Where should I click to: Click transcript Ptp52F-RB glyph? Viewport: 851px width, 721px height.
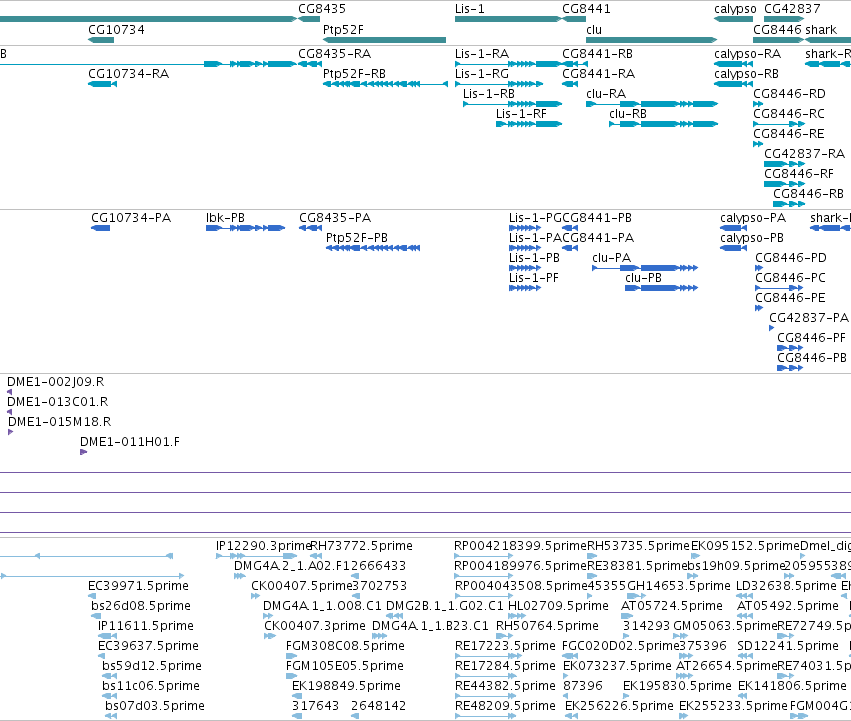[385, 84]
